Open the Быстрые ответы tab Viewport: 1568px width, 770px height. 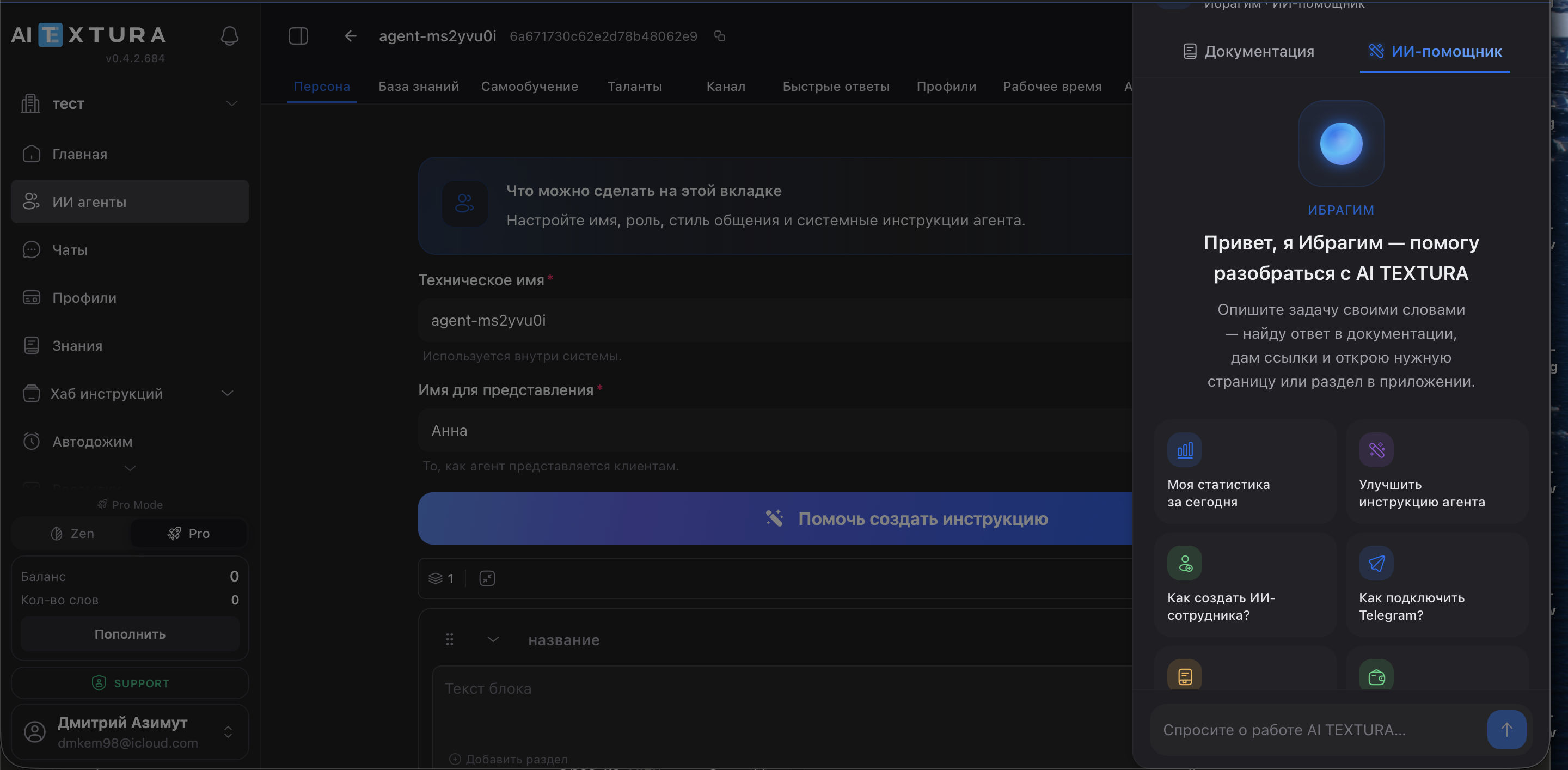pyautogui.click(x=836, y=87)
